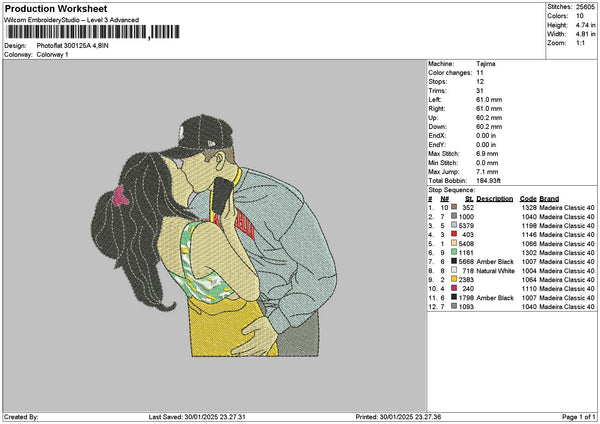600x424 pixels.
Task: Click the 'Production Worksheet' title
Action: 56,8
